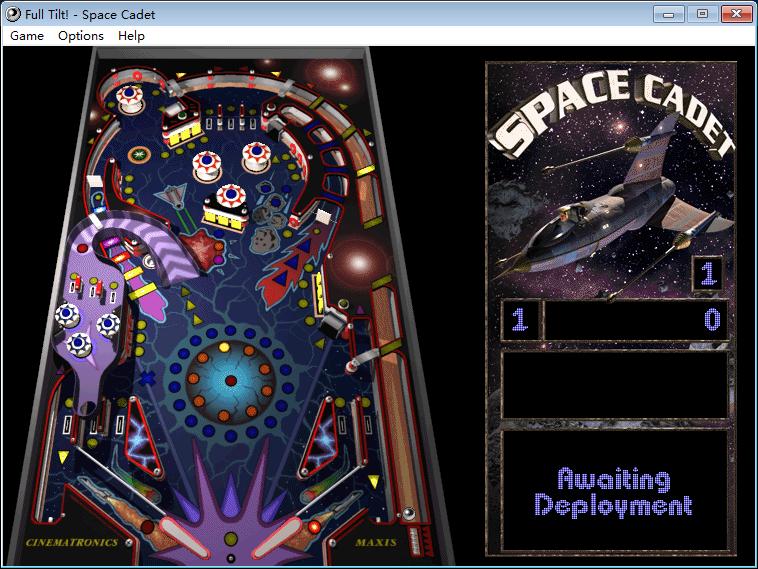
Task: Click the blue X marking on the table
Action: point(147,378)
